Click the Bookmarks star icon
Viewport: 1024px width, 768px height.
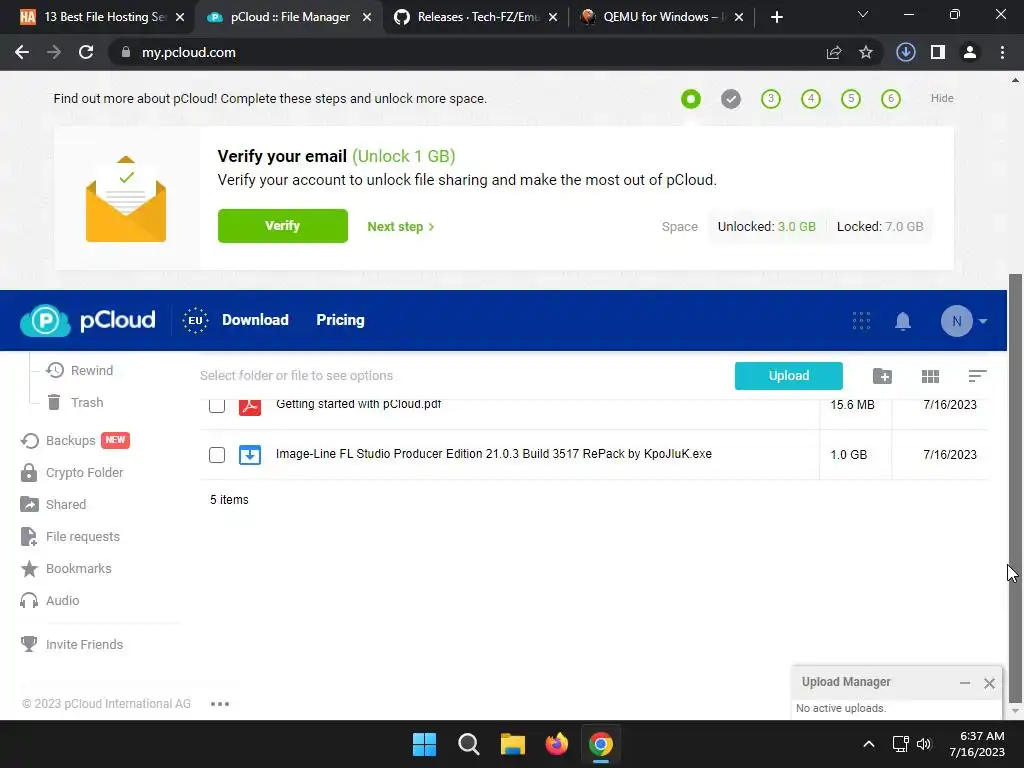(x=29, y=568)
